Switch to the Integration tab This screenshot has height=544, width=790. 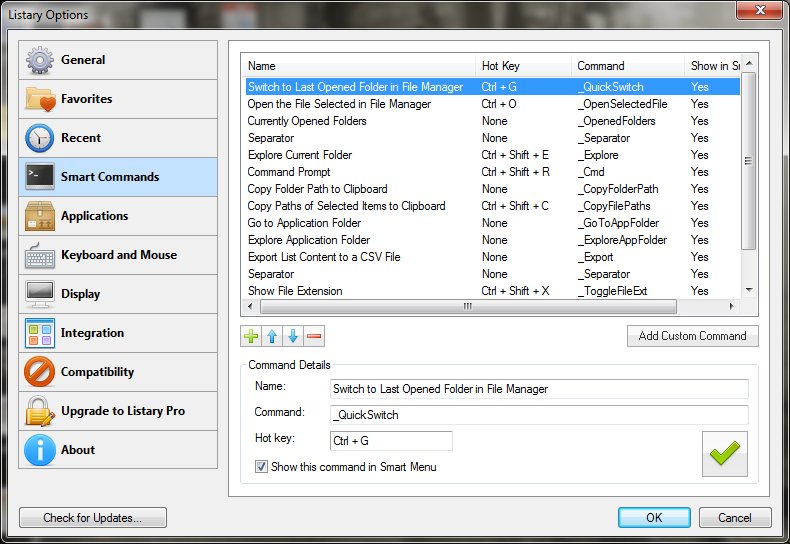(117, 333)
